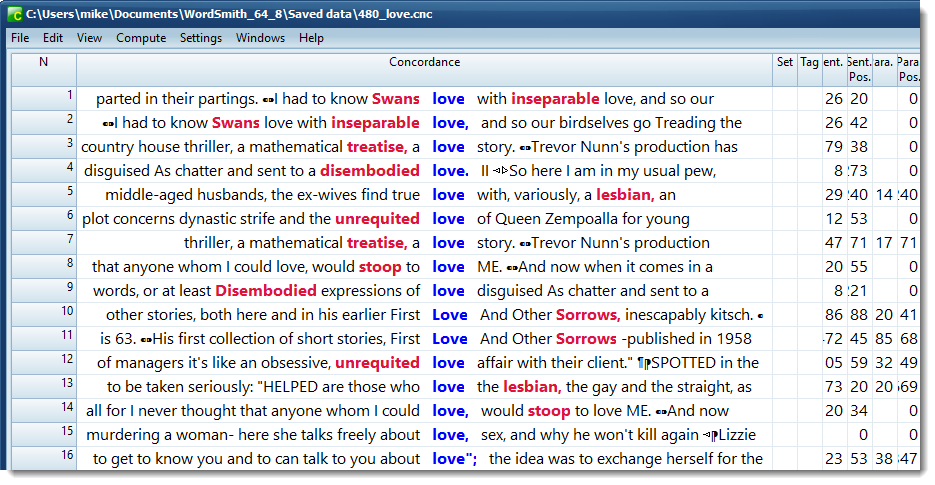935x485 pixels.
Task: Select row number 2 in N column
Action: (x=44, y=122)
